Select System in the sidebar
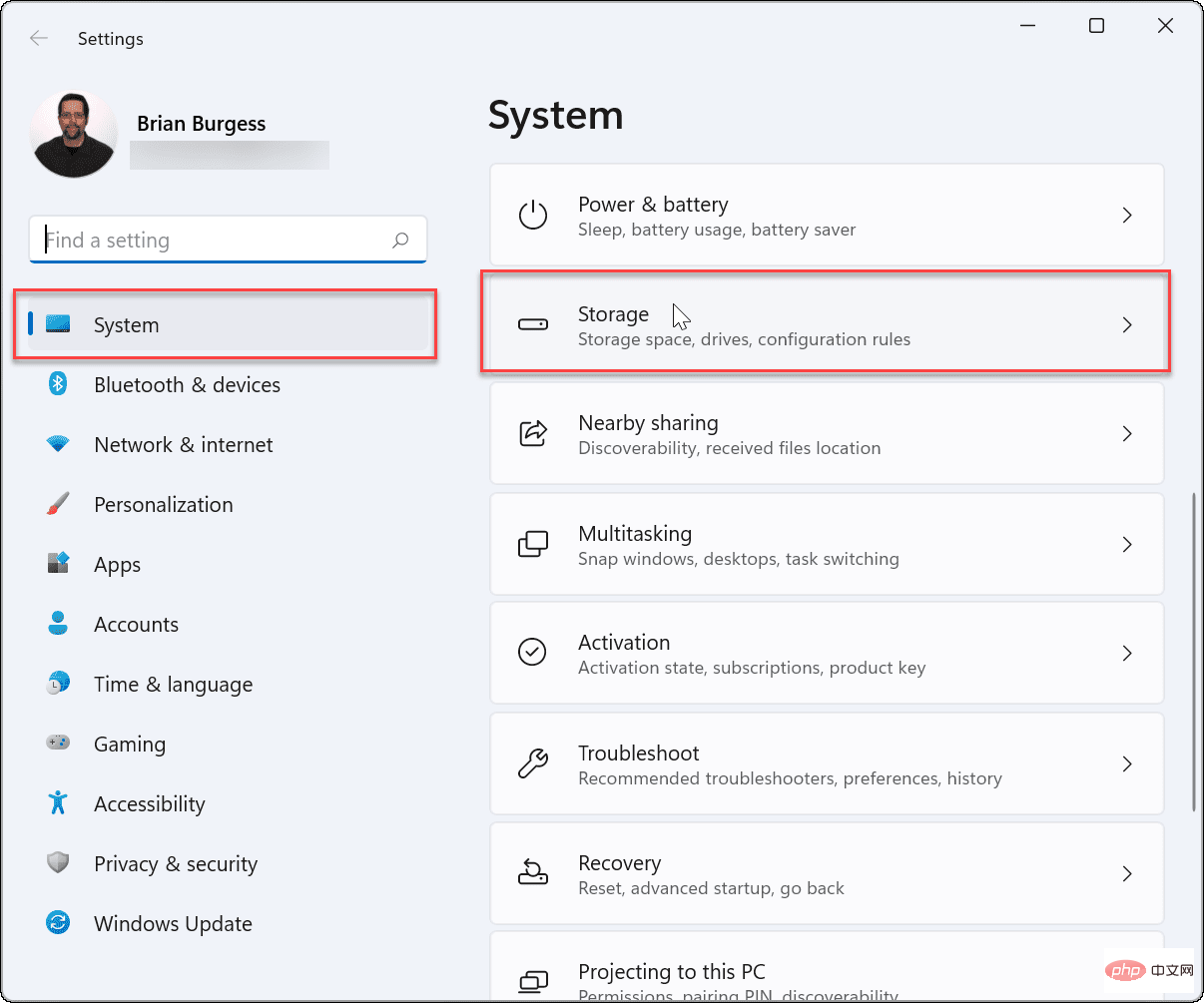The width and height of the screenshot is (1204, 1003). click(x=229, y=324)
